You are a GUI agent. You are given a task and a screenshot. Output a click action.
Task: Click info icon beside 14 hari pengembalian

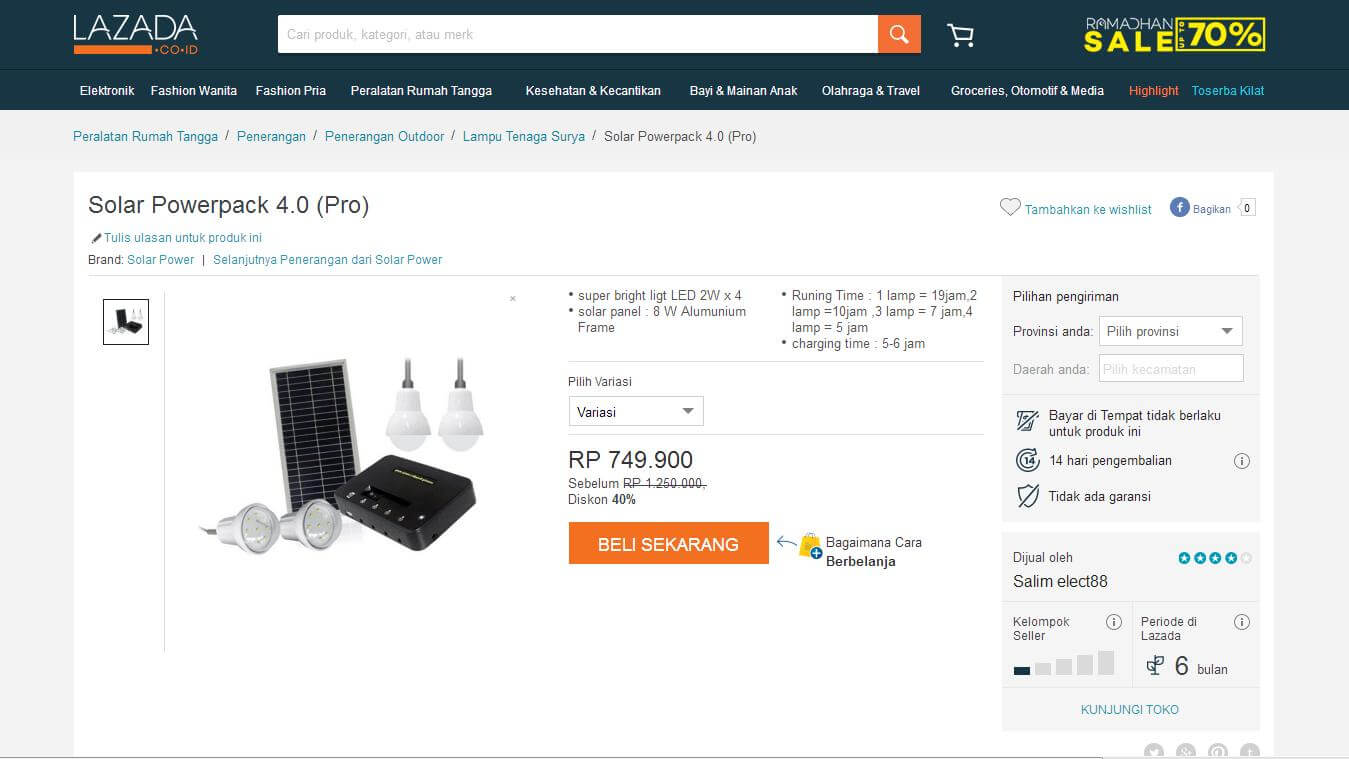[1242, 461]
